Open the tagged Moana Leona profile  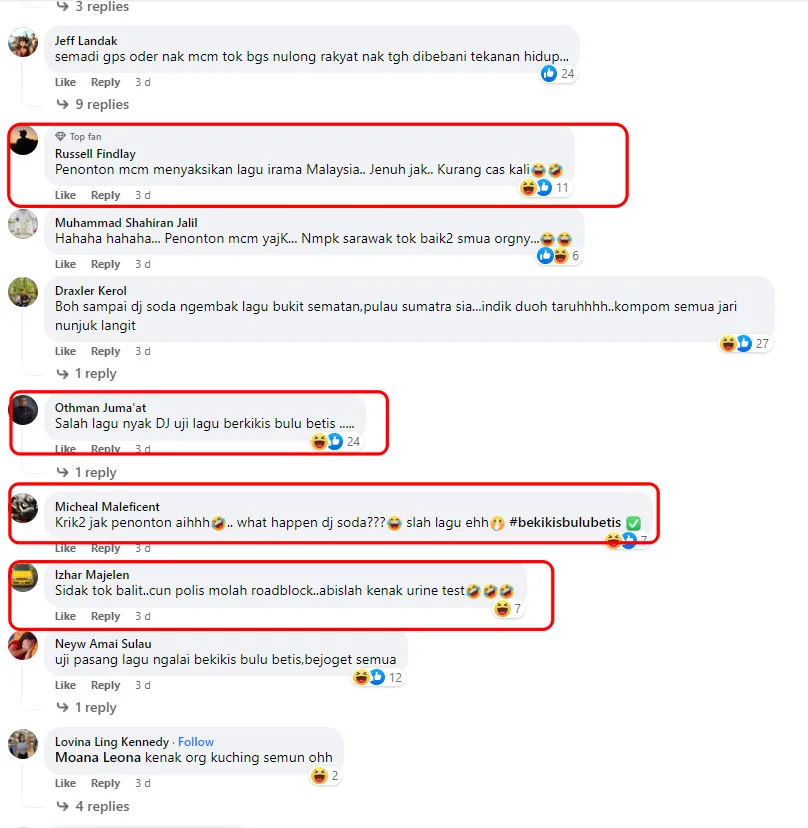[x=98, y=757]
